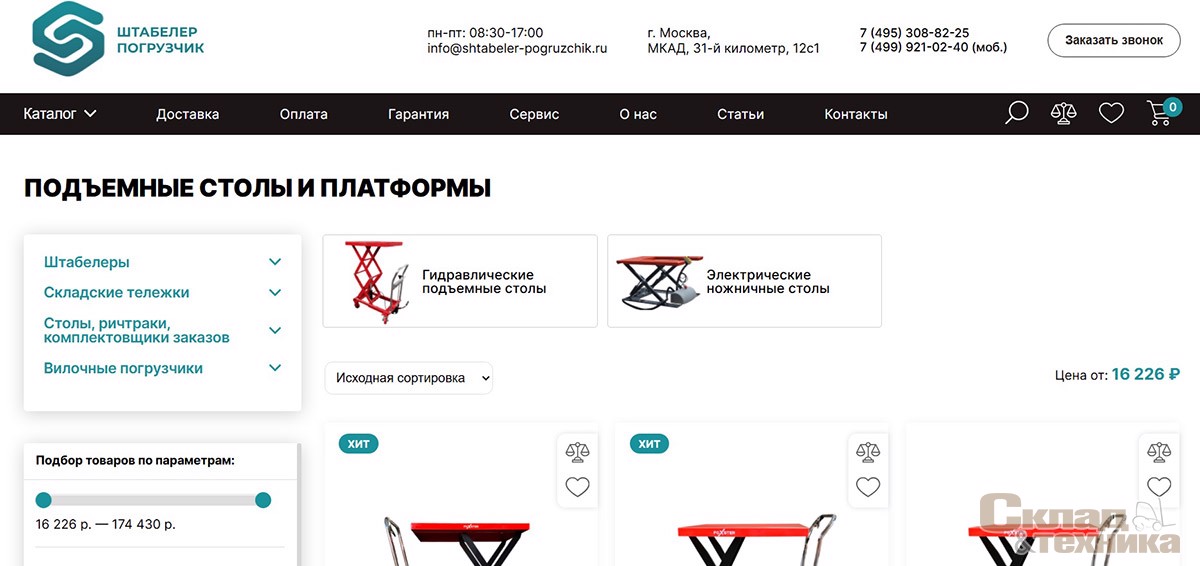
Task: Add third product to favorites heart
Action: (1159, 487)
